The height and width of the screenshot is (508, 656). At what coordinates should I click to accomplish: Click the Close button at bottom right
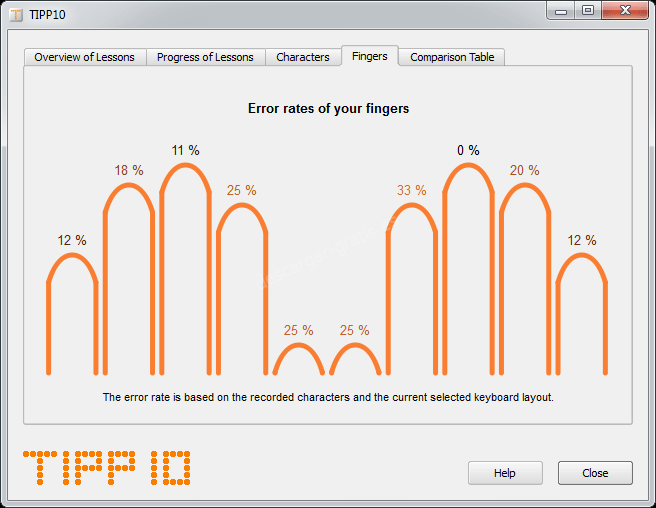(595, 473)
